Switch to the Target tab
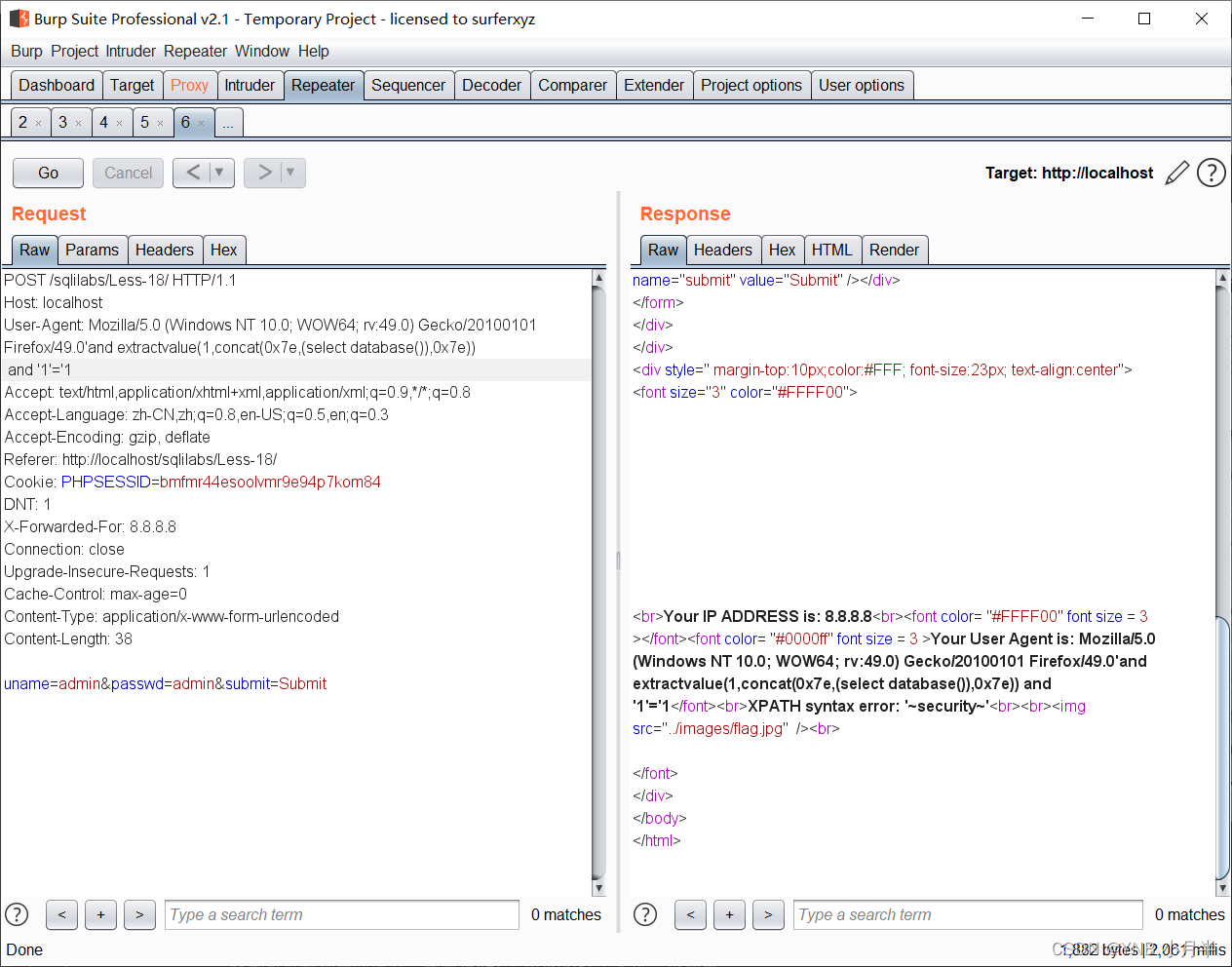 click(132, 85)
